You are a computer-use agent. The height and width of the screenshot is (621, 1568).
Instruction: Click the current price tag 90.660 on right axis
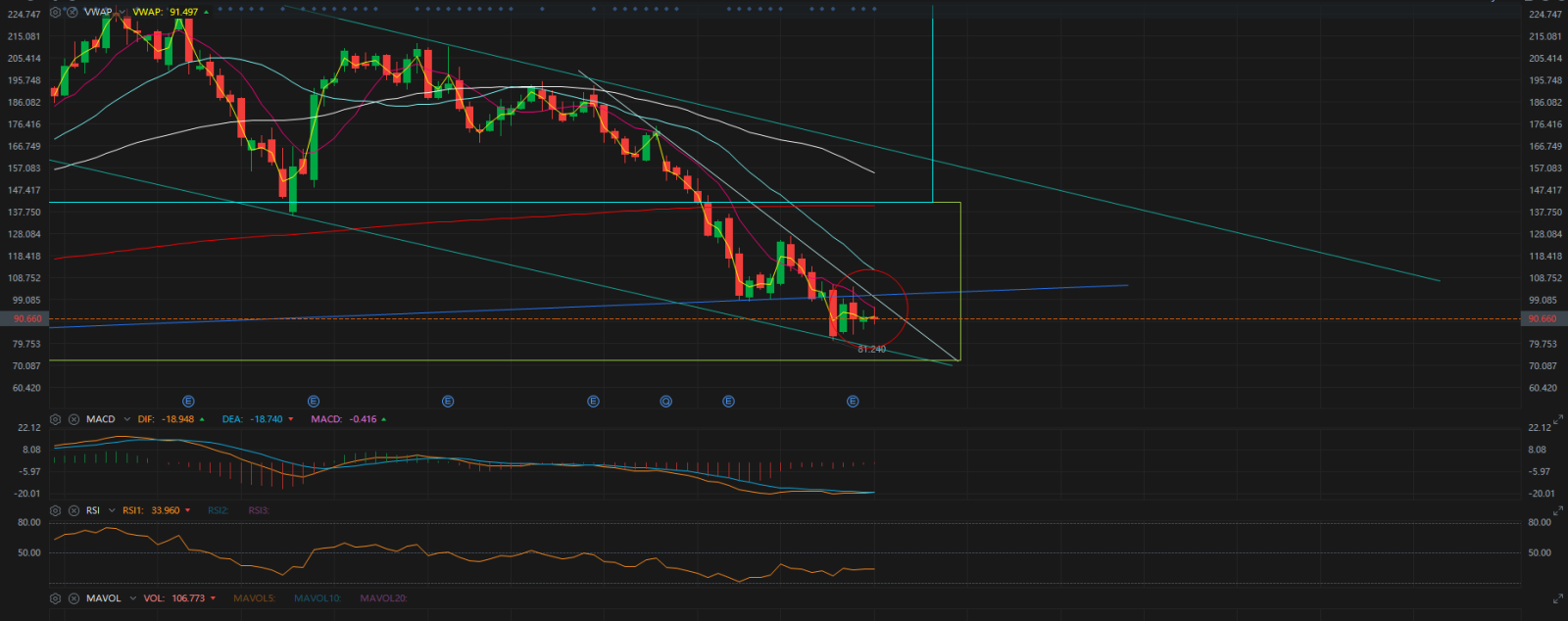[1542, 319]
